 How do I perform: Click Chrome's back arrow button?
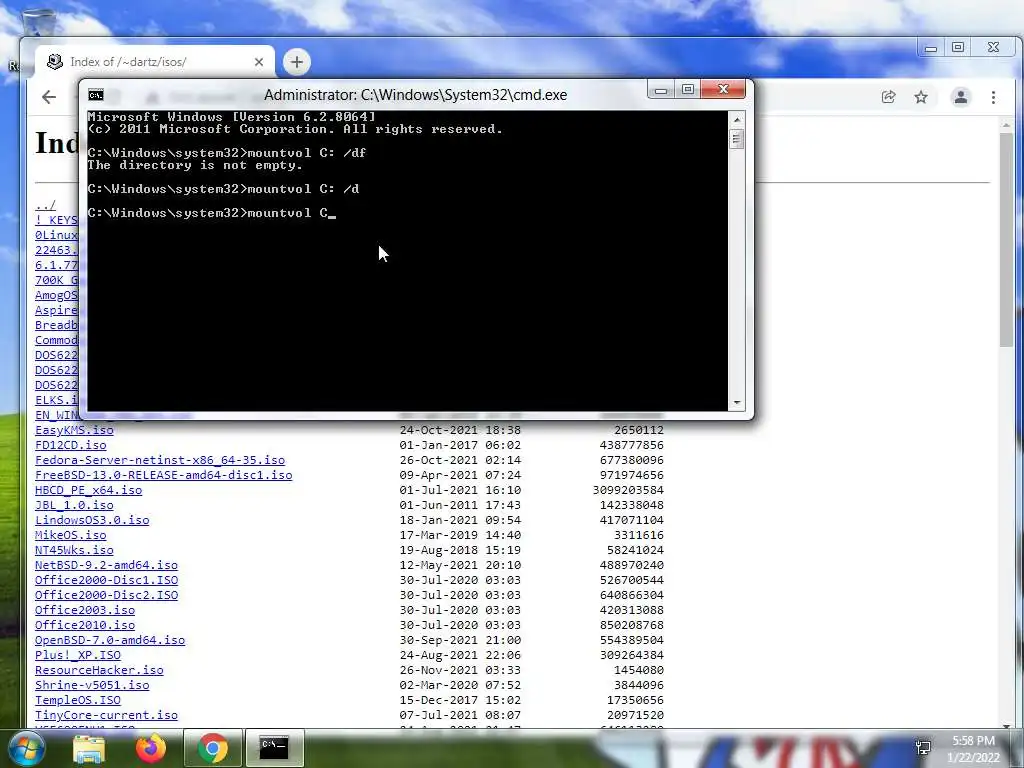(x=49, y=97)
